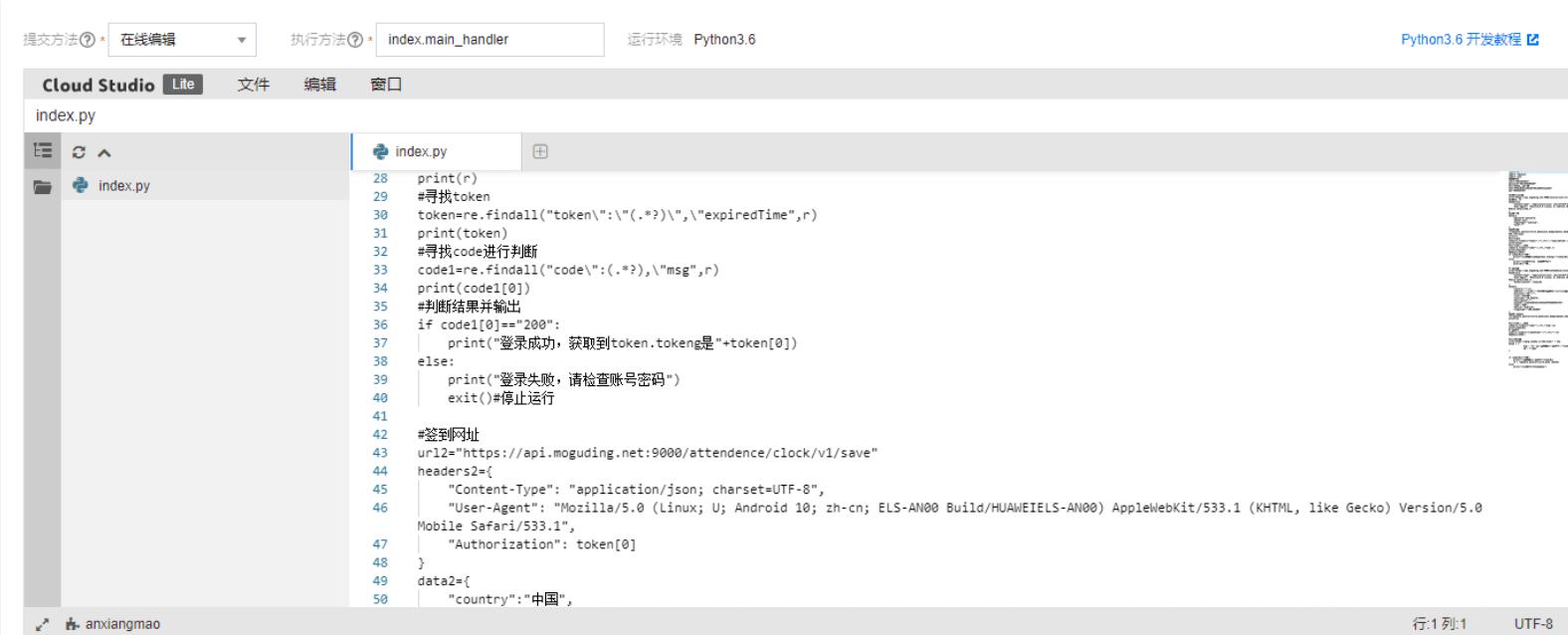
Task: Toggle the file tree view icon
Action: 42,151
